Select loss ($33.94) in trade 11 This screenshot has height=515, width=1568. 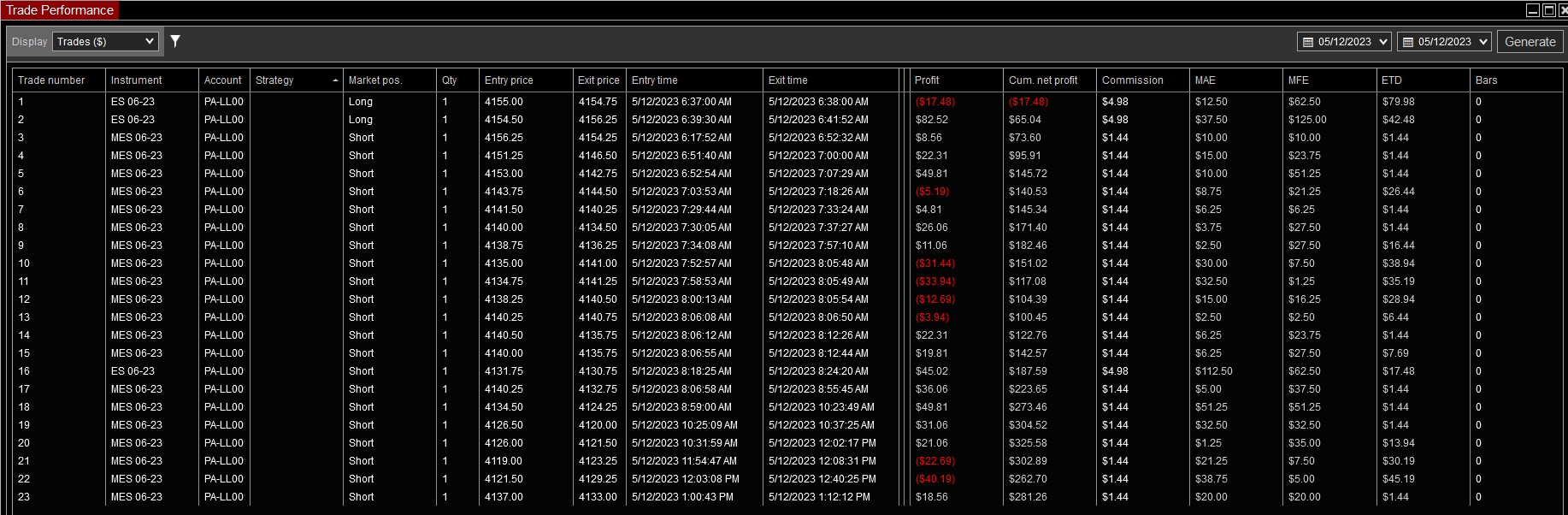coord(934,281)
